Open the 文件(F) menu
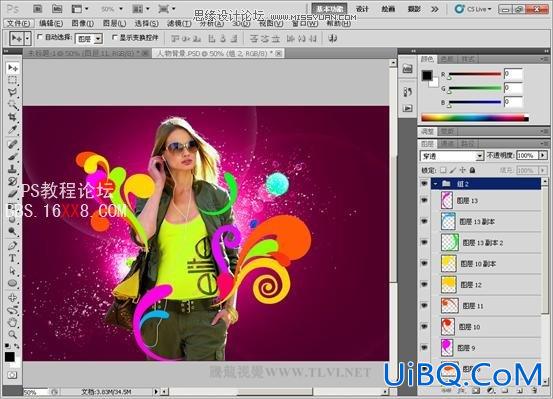This screenshot has width=553, height=399. tap(19, 23)
